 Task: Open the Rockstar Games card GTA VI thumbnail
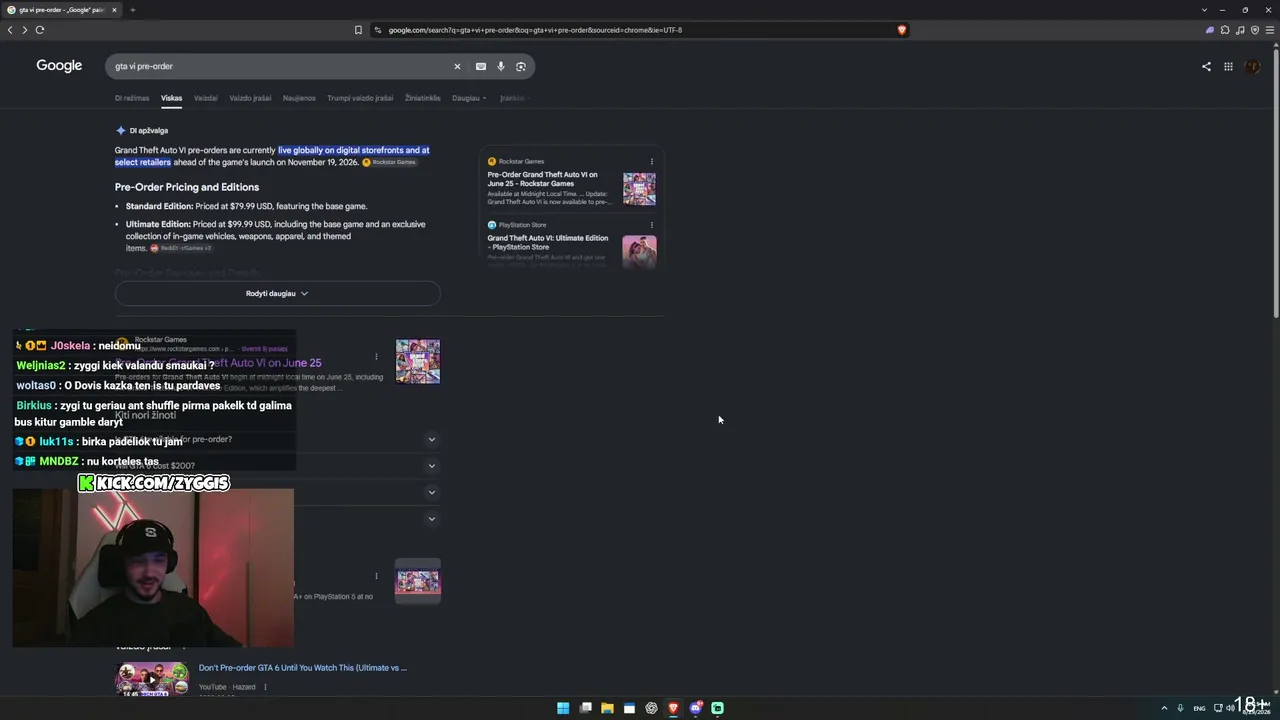(639, 189)
